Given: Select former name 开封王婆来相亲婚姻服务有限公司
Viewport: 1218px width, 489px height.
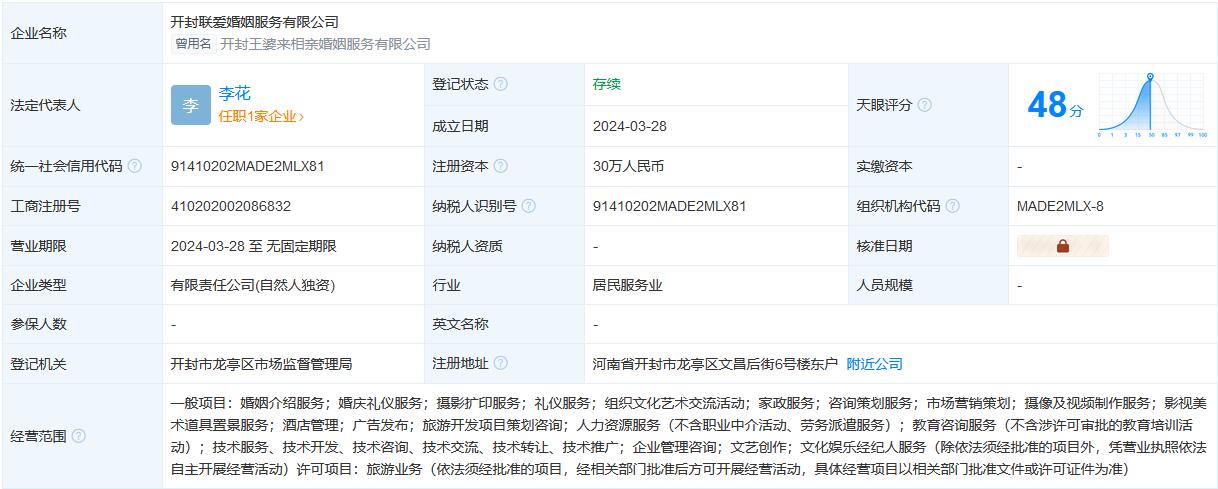Looking at the screenshot, I should point(325,44).
